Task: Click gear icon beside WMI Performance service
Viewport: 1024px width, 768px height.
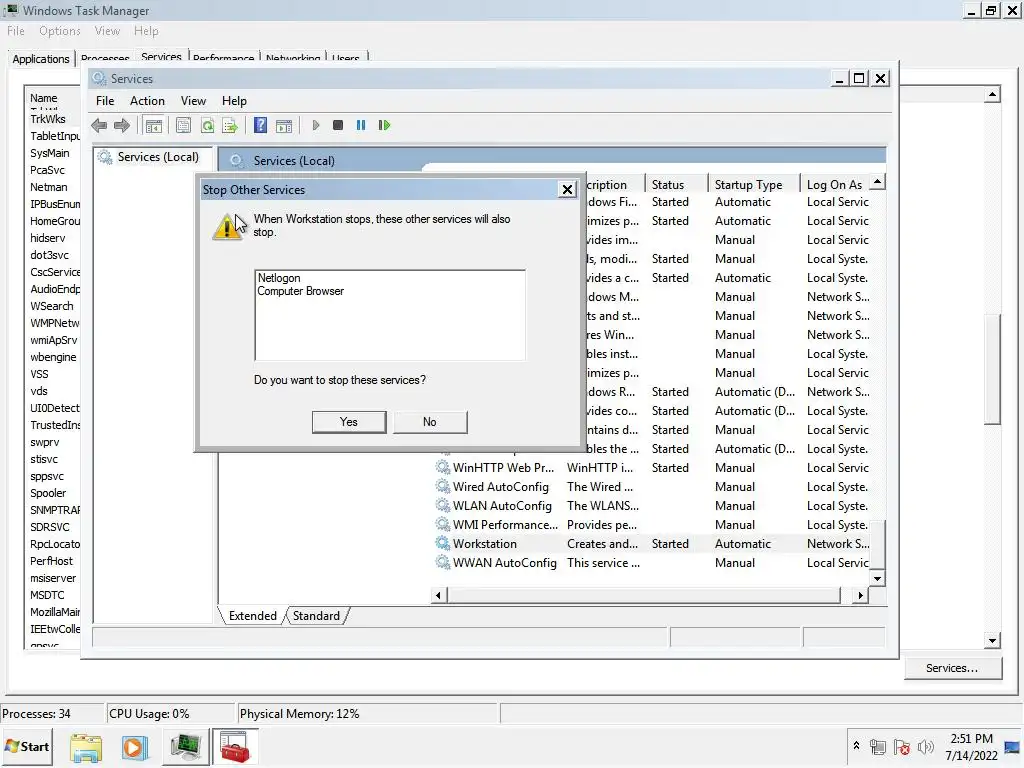Action: pos(443,524)
